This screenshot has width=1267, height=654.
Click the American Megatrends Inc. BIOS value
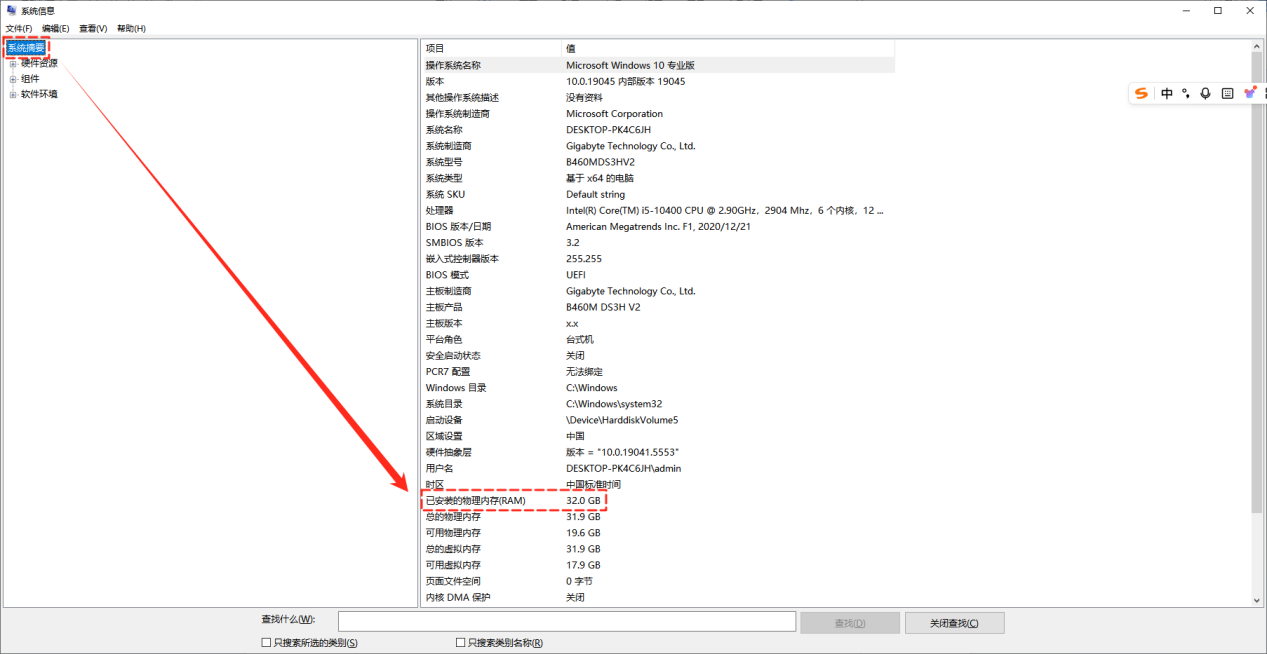[658, 226]
